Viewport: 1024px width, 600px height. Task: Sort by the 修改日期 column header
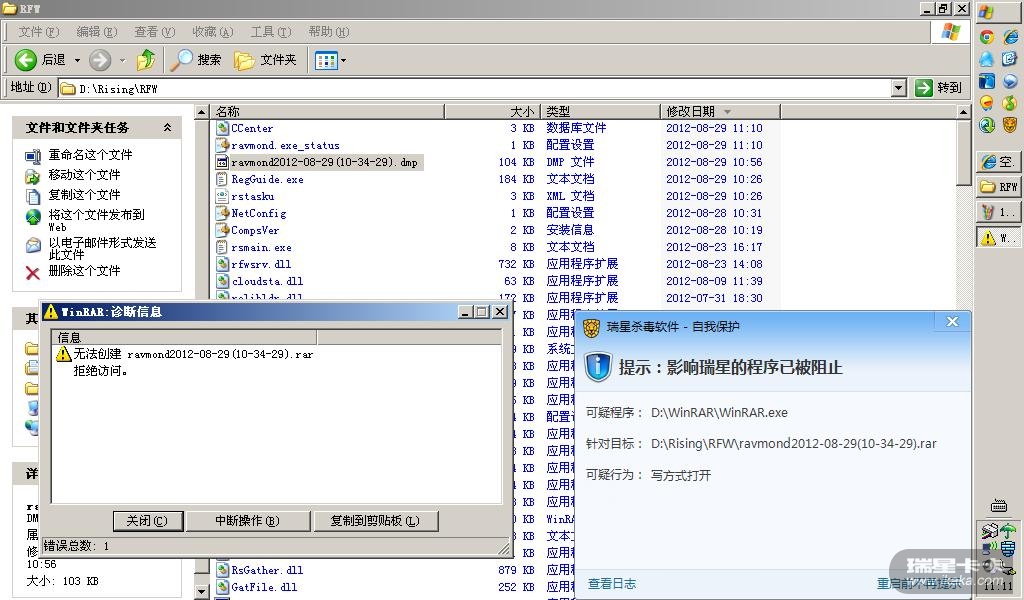pyautogui.click(x=720, y=112)
